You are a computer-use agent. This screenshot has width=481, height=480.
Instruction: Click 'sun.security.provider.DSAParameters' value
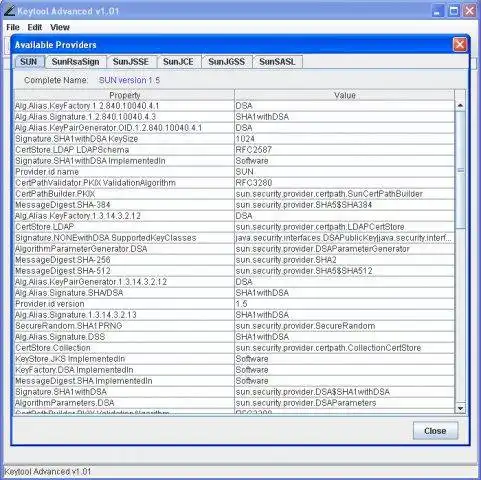click(345, 403)
